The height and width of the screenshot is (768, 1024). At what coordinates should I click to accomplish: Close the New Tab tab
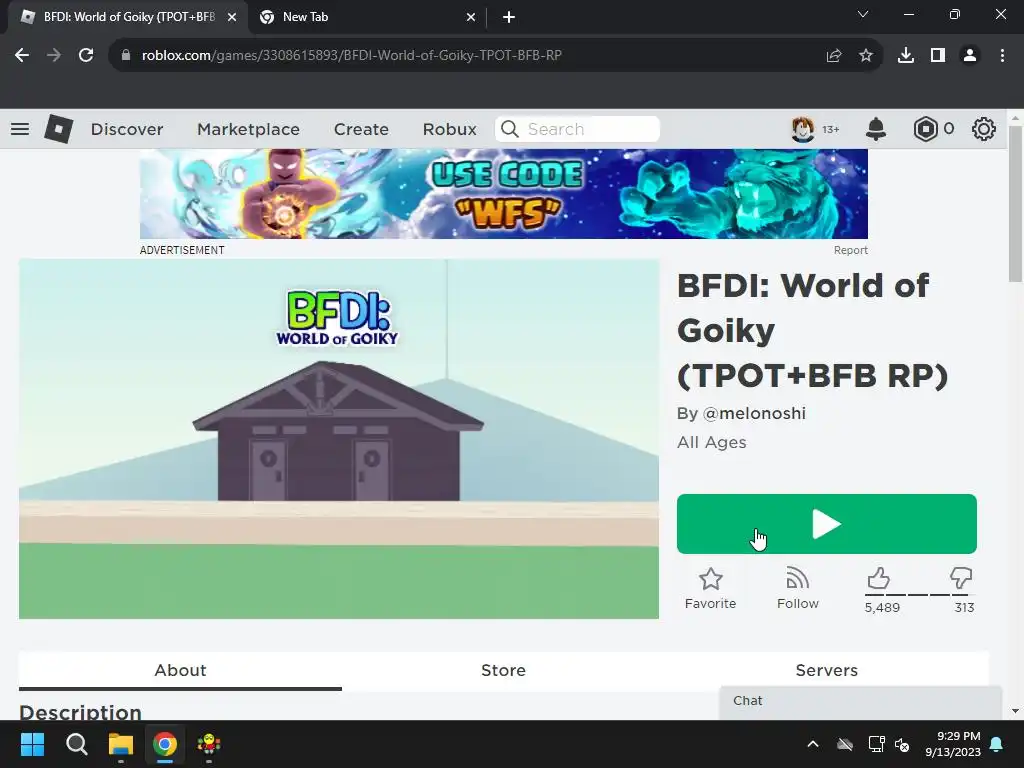click(471, 17)
